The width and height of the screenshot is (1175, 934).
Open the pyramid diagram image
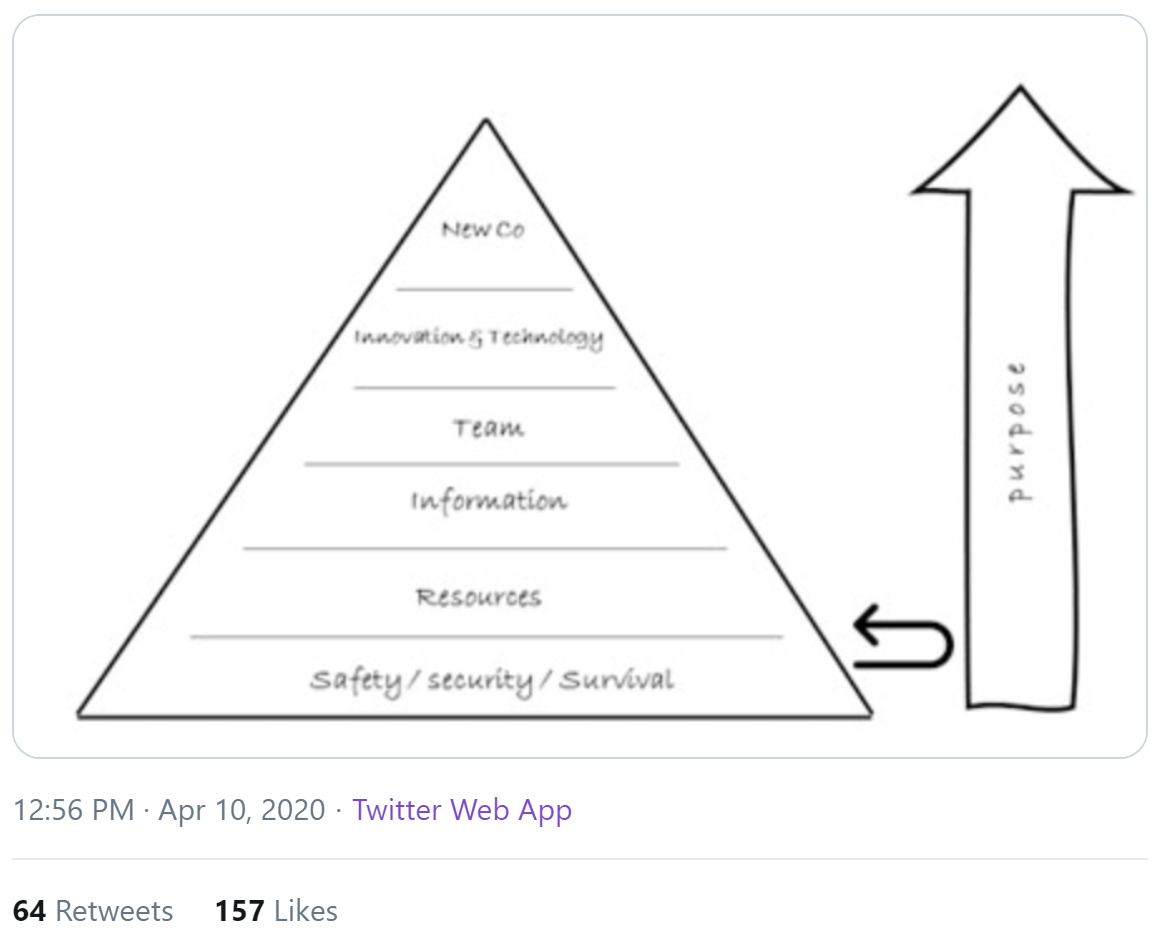(579, 386)
